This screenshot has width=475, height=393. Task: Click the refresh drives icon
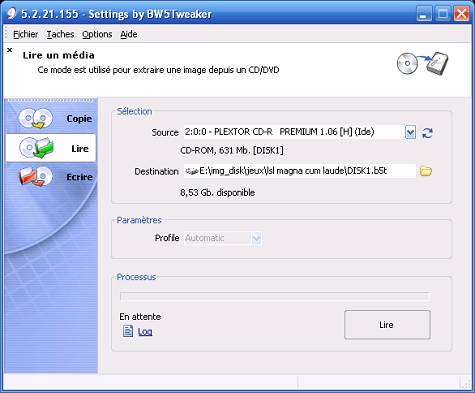click(427, 133)
